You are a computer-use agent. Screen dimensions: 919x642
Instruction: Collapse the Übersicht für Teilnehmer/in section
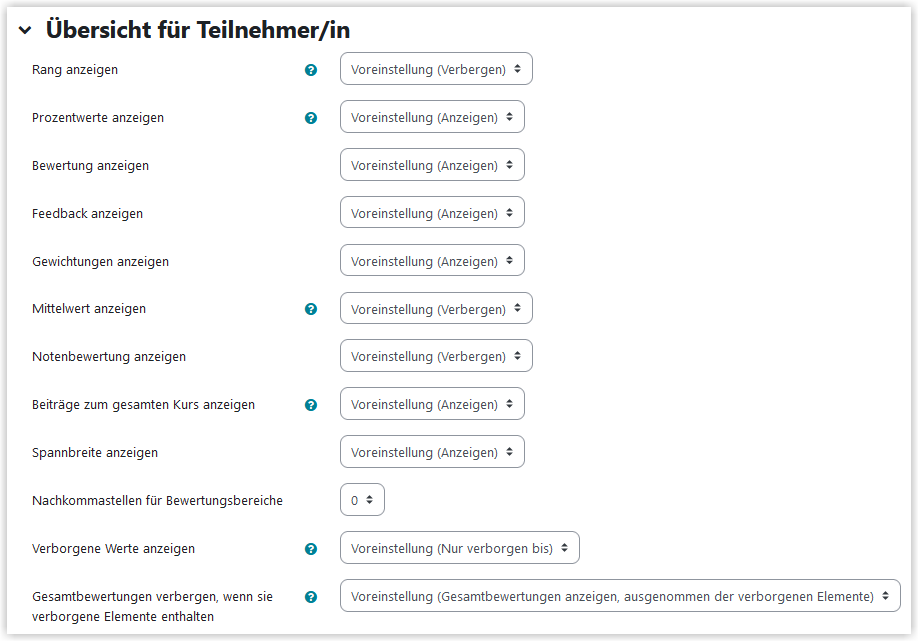pos(25,30)
